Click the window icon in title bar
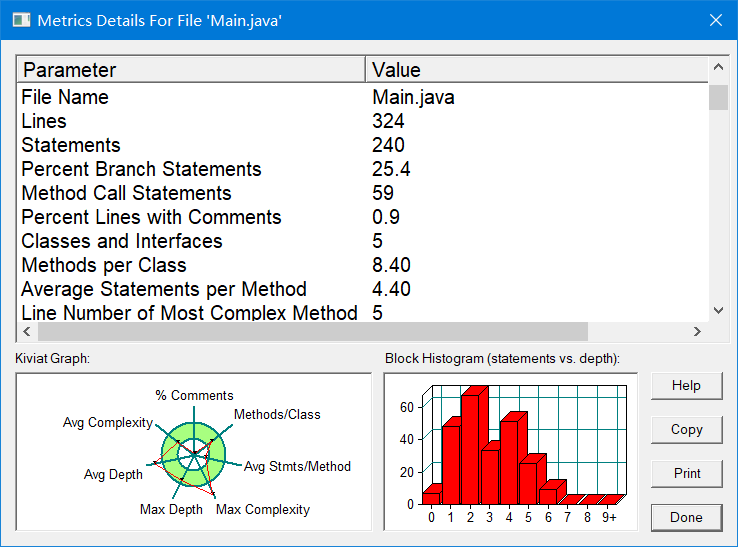The height and width of the screenshot is (547, 738). [x=21, y=20]
